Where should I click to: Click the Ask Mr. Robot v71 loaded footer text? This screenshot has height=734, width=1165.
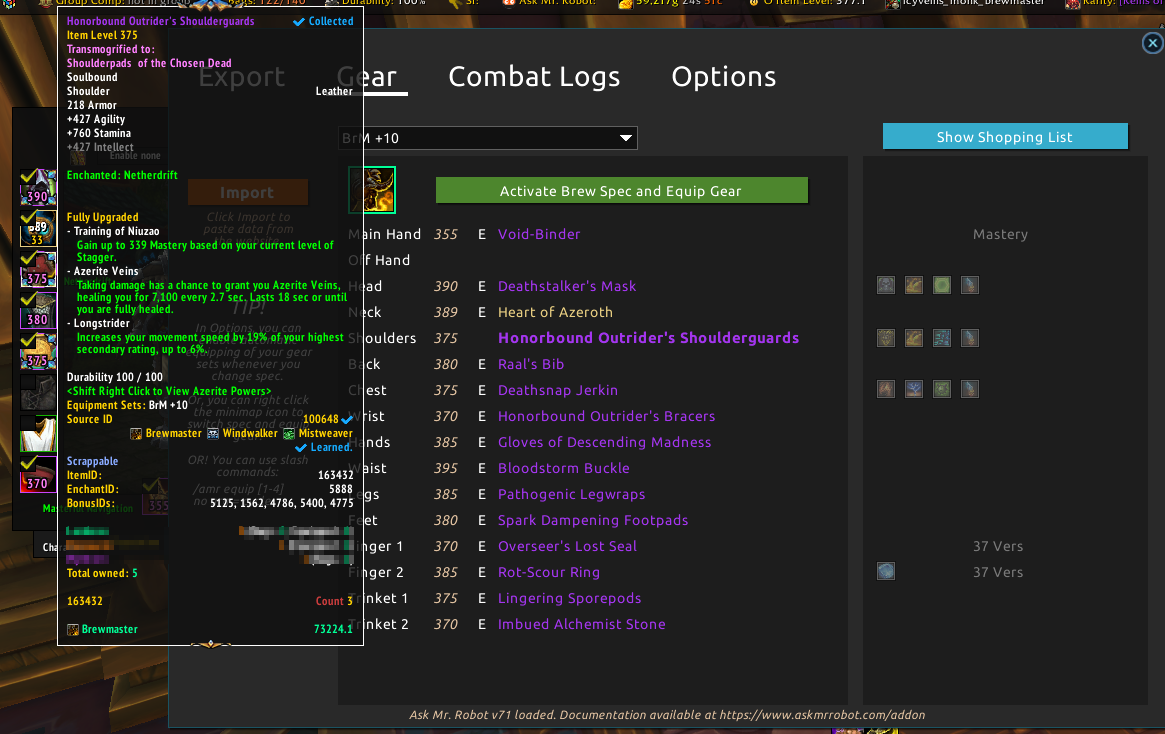pyautogui.click(x=667, y=715)
